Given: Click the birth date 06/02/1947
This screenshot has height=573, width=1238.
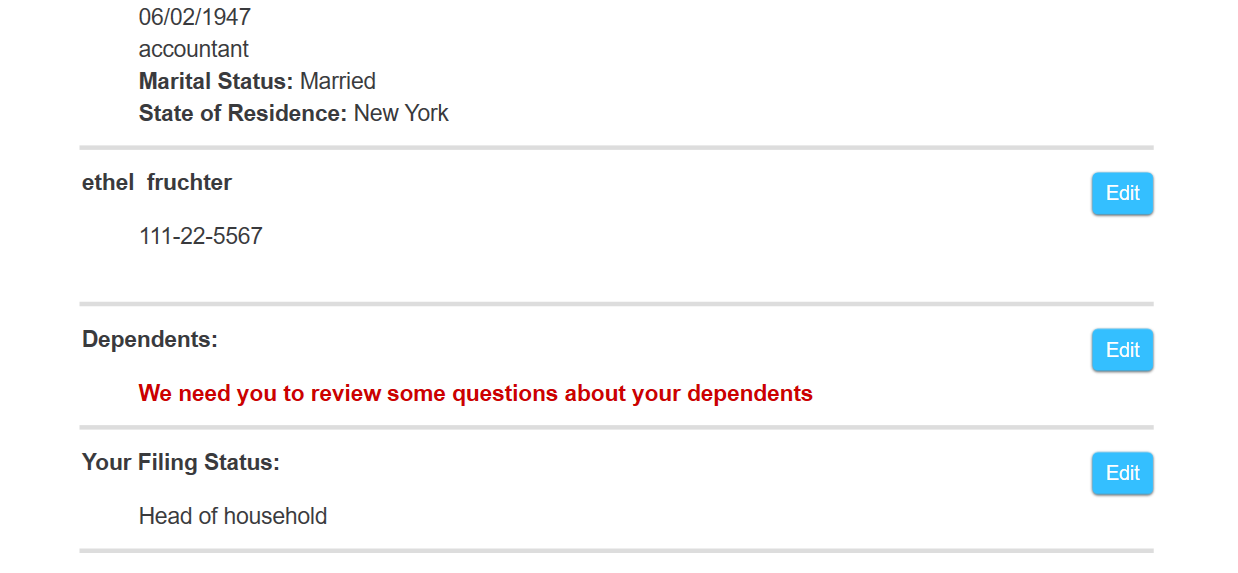Looking at the screenshot, I should (195, 17).
